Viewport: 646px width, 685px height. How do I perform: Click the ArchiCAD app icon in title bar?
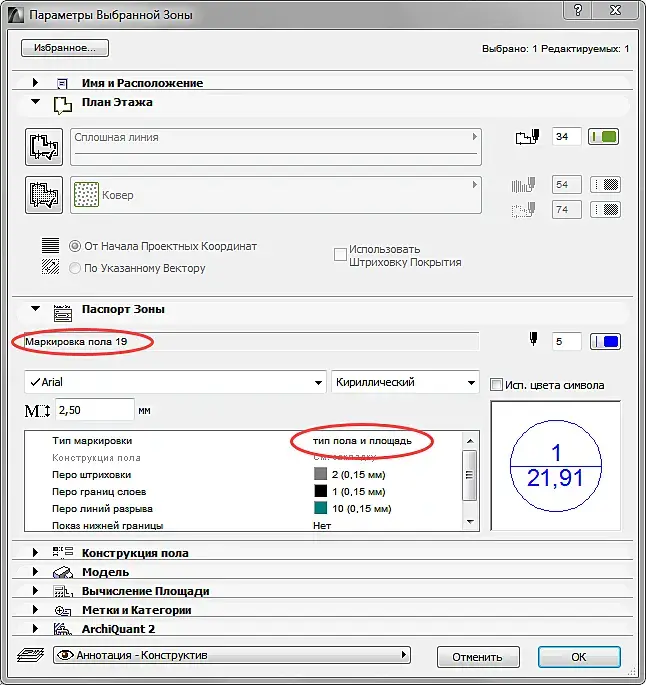click(16, 15)
